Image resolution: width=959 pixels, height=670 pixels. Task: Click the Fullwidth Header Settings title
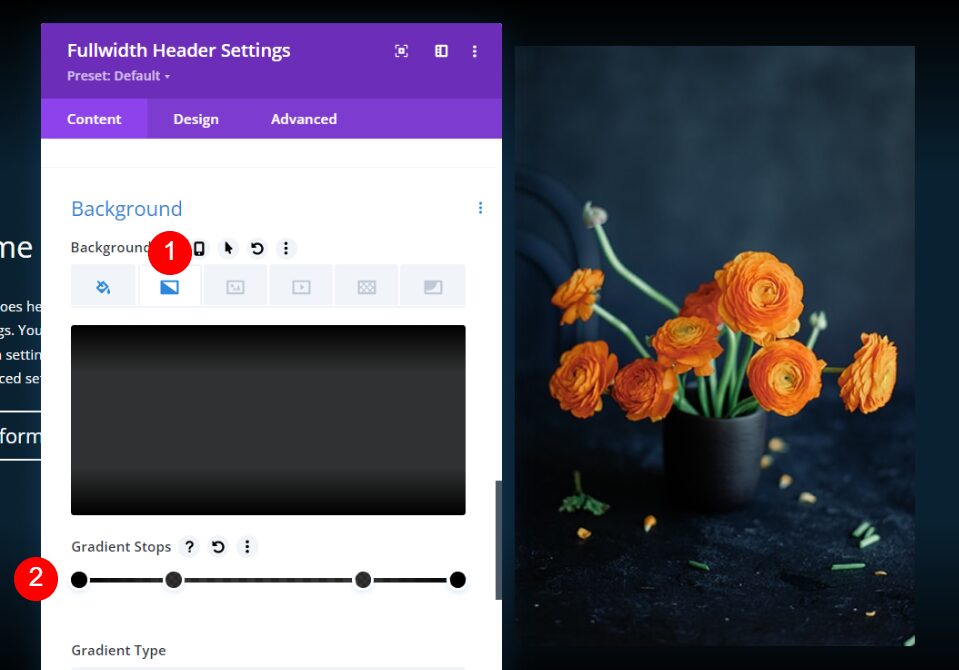179,50
